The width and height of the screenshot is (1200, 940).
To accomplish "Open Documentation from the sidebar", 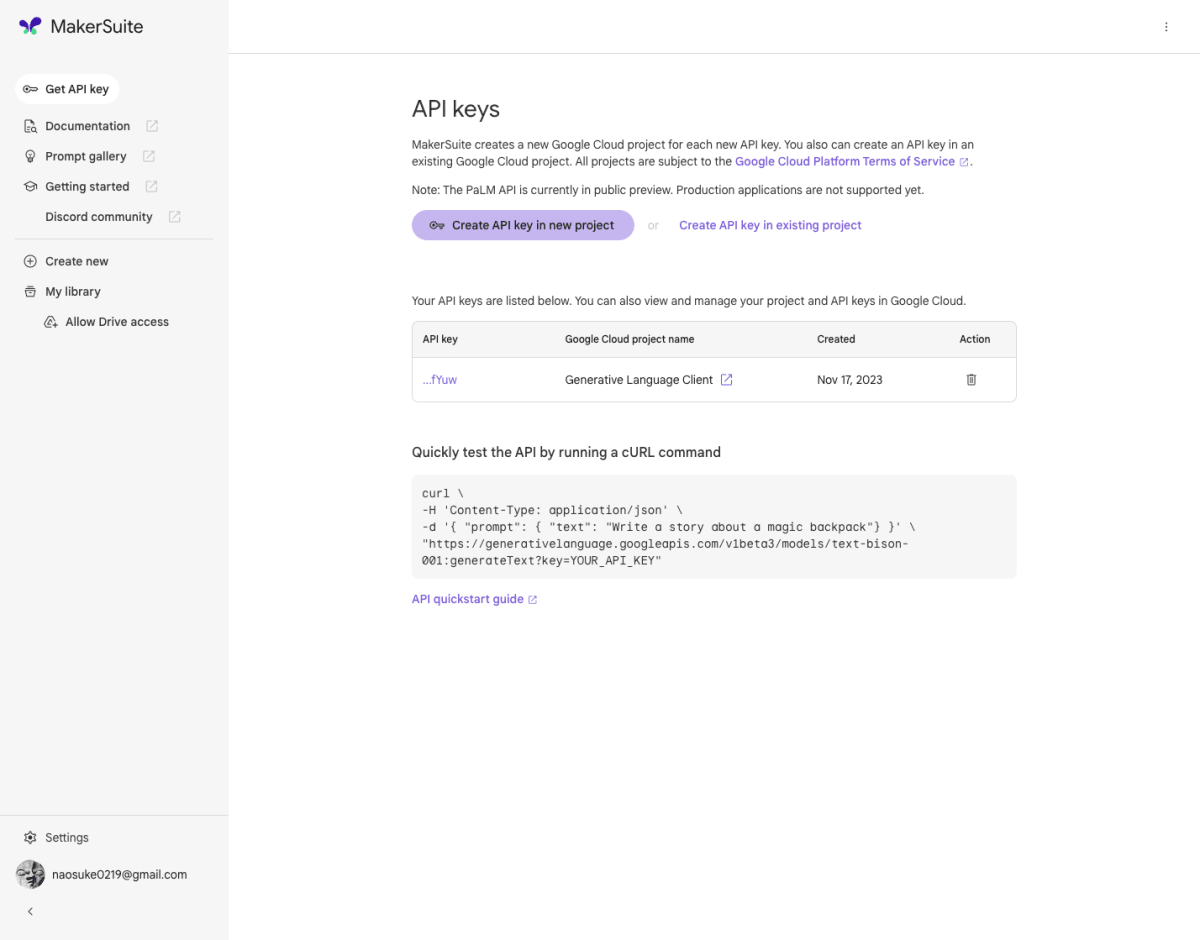I will click(88, 126).
